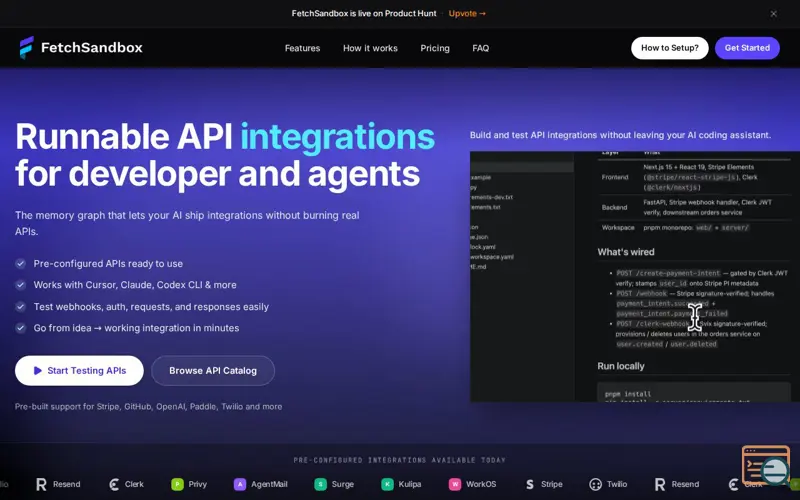Image resolution: width=800 pixels, height=500 pixels.
Task: Select the Surge integration icon
Action: [x=320, y=484]
